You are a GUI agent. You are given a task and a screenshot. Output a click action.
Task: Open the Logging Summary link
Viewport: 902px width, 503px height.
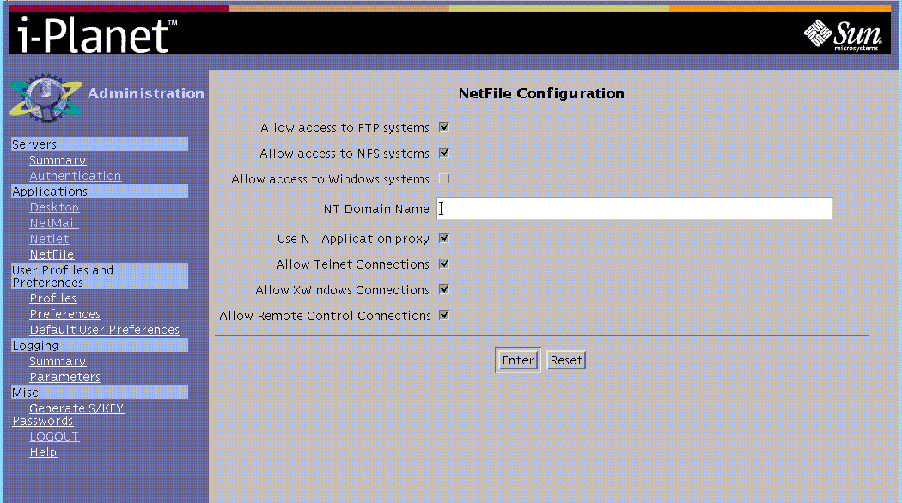tap(58, 361)
